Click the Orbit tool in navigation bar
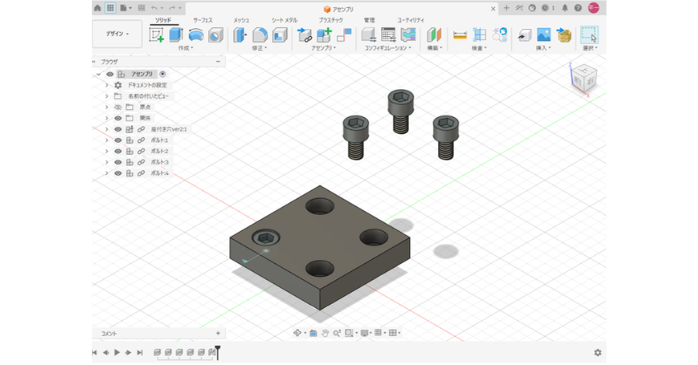 297,333
